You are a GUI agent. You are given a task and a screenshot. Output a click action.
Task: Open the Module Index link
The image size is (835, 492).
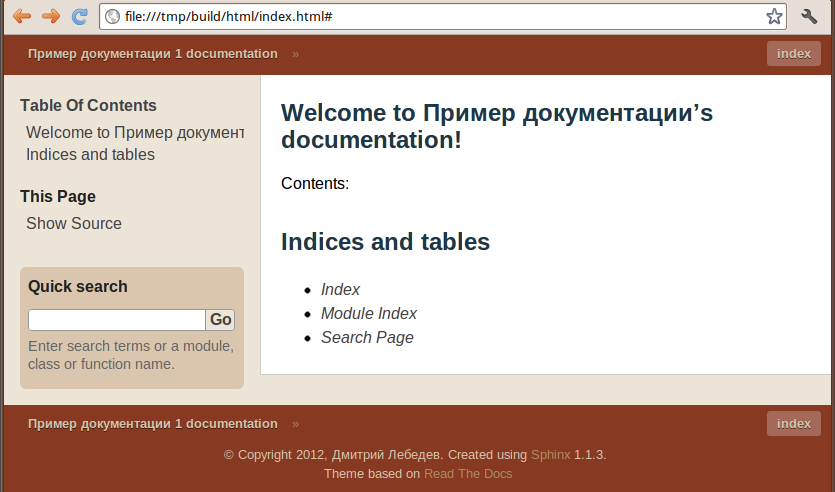pyautogui.click(x=369, y=313)
